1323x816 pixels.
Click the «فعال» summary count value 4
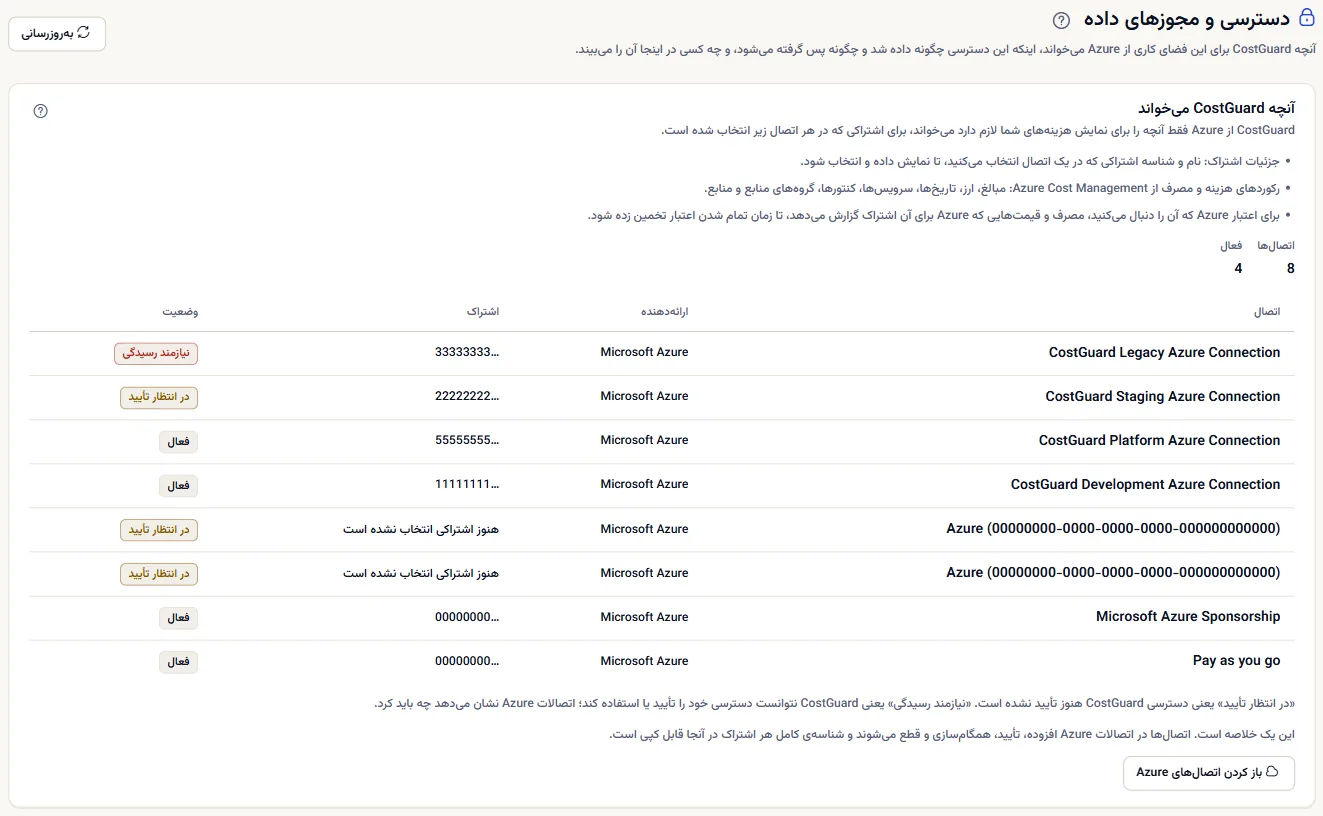1238,268
